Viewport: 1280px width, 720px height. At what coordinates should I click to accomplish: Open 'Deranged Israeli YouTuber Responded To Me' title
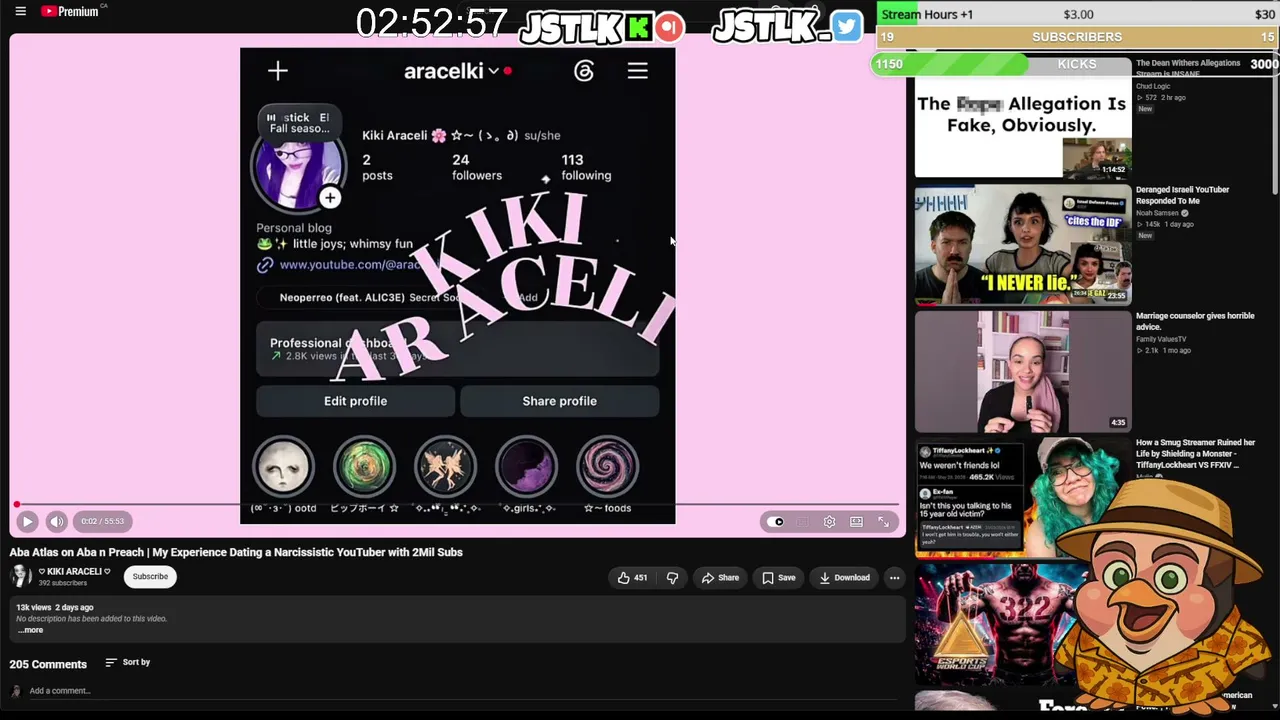[1182, 195]
